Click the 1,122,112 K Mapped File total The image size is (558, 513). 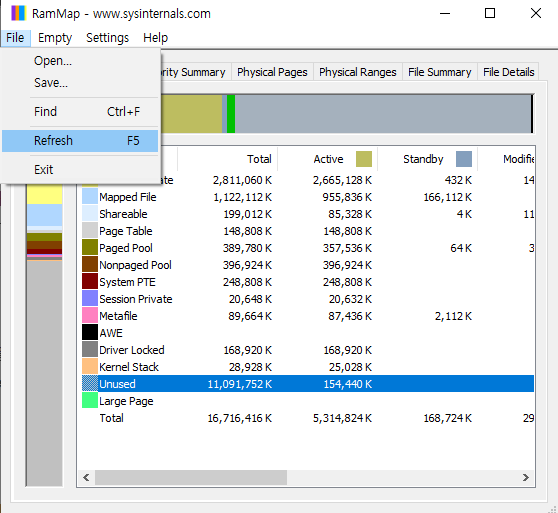242,197
